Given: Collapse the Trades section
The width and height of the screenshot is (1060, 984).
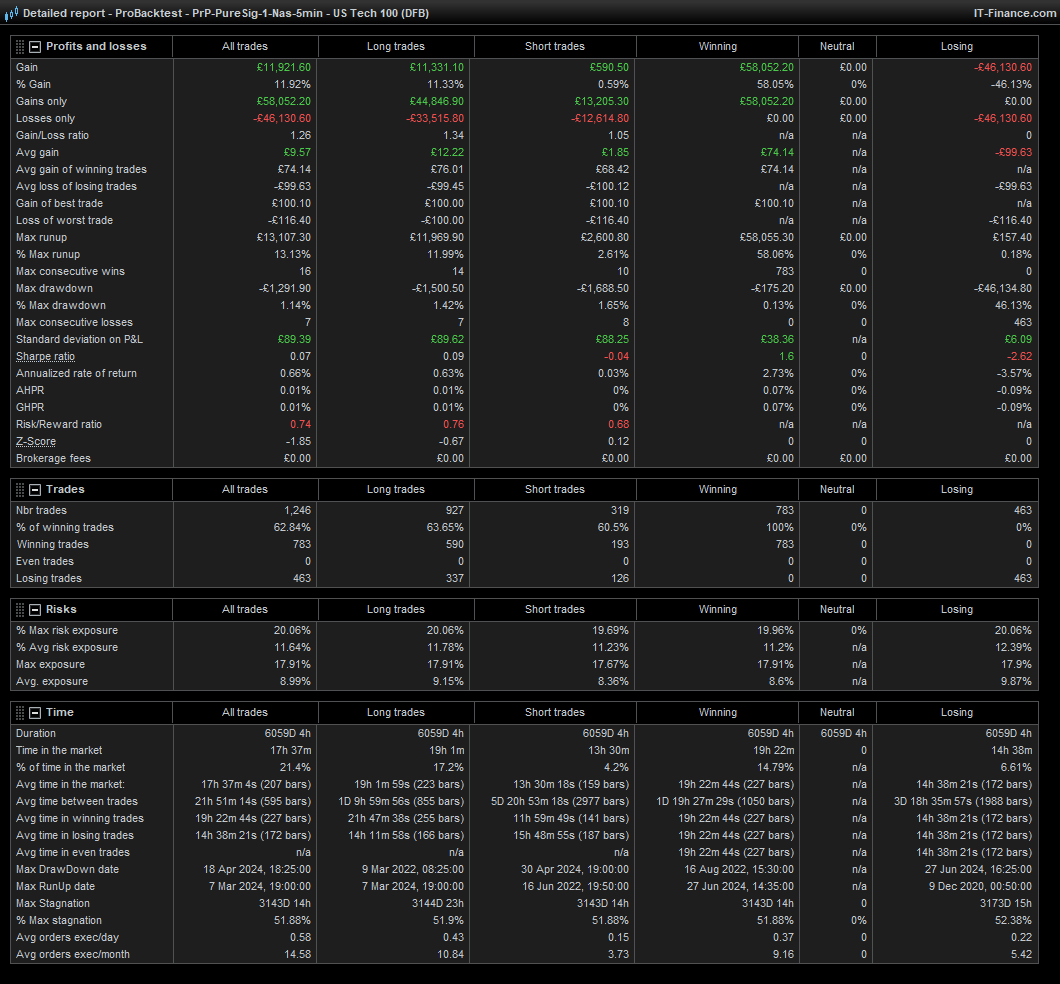Looking at the screenshot, I should click(35, 490).
